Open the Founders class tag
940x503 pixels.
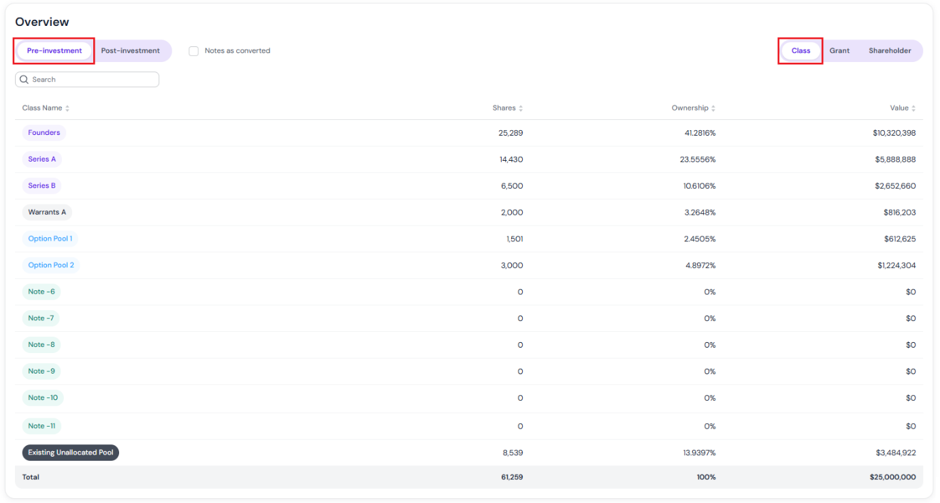coord(44,132)
